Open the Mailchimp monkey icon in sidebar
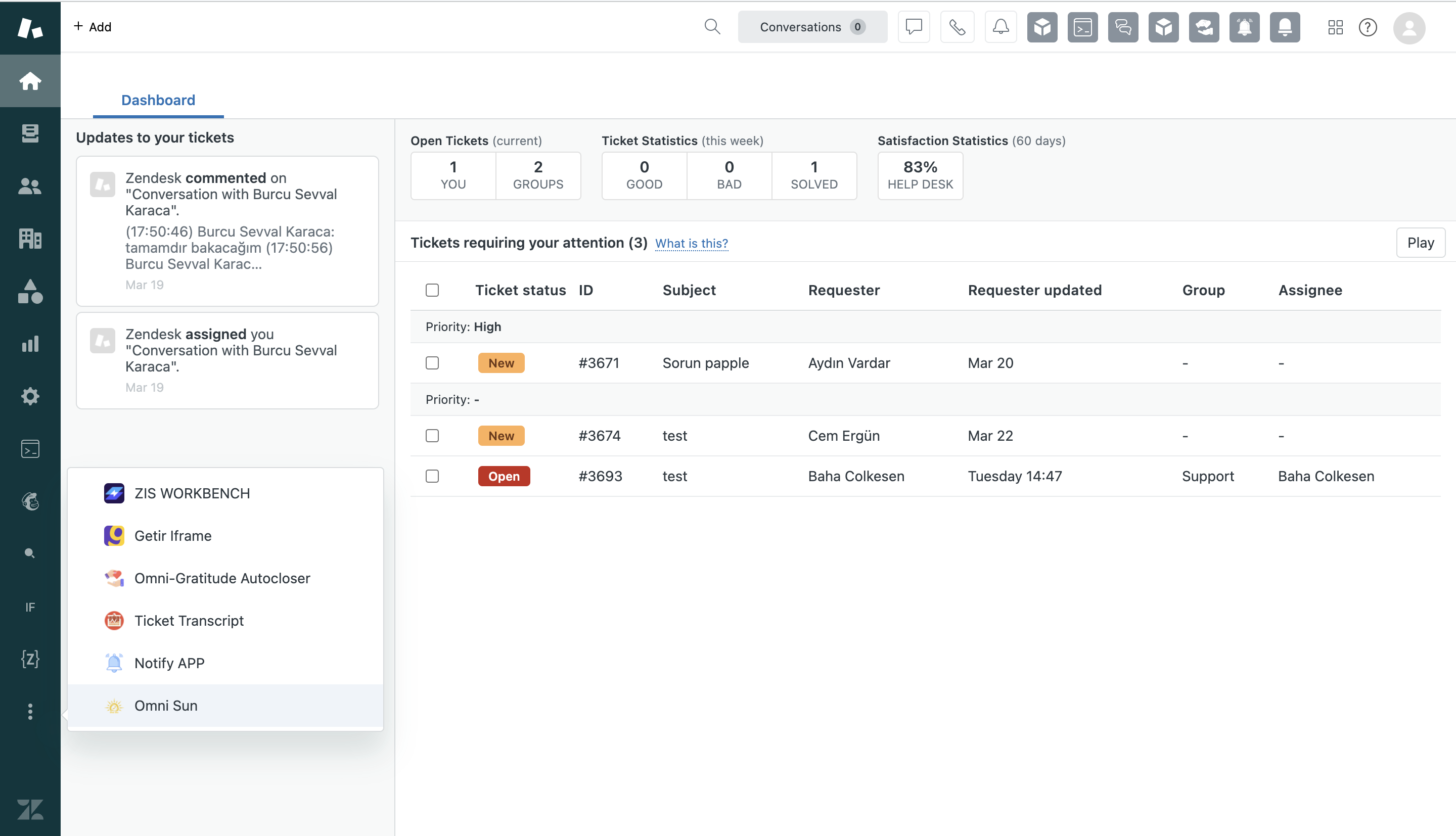The image size is (1456, 836). point(30,501)
